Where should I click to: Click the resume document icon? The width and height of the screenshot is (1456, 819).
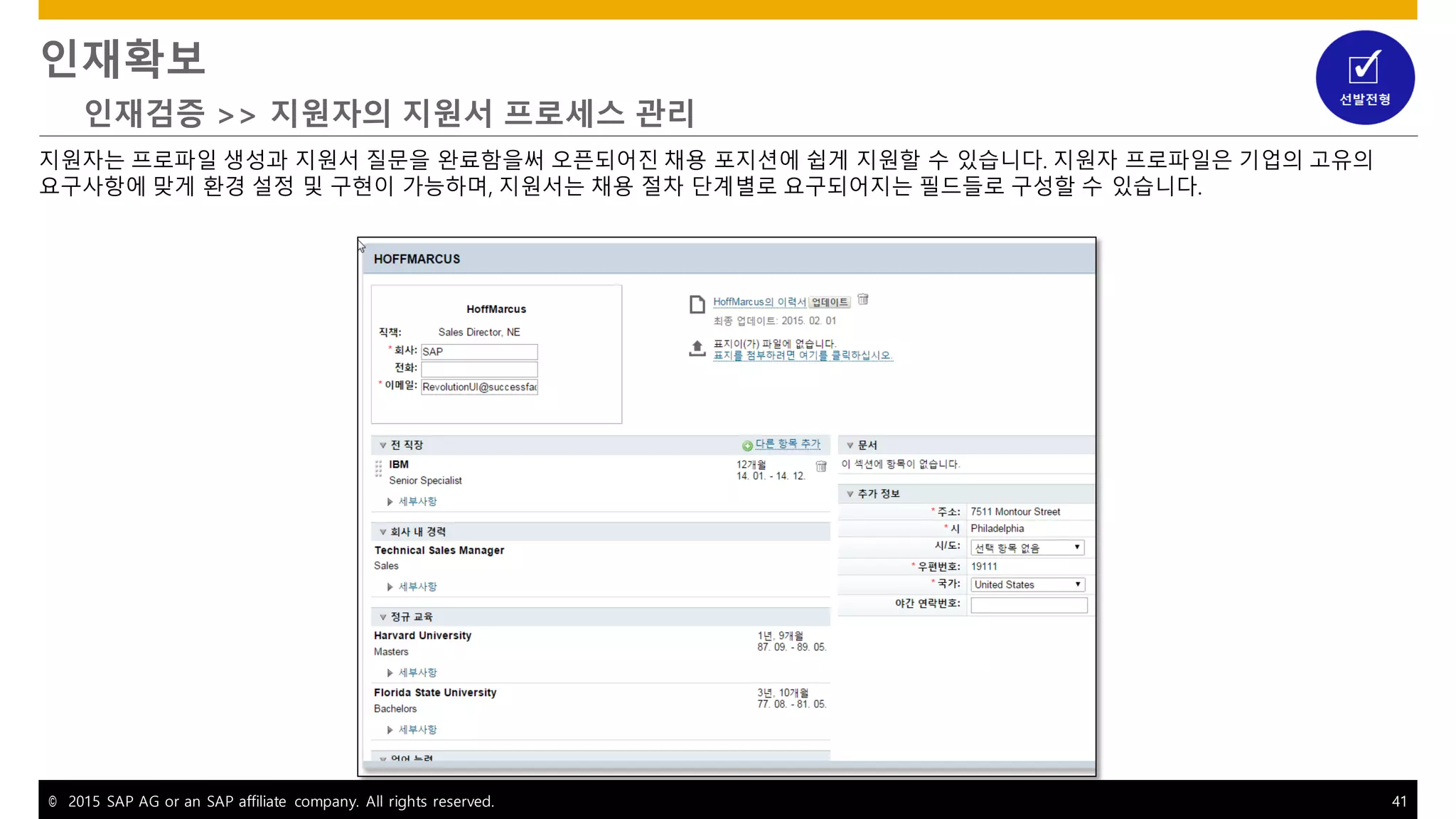(x=697, y=304)
